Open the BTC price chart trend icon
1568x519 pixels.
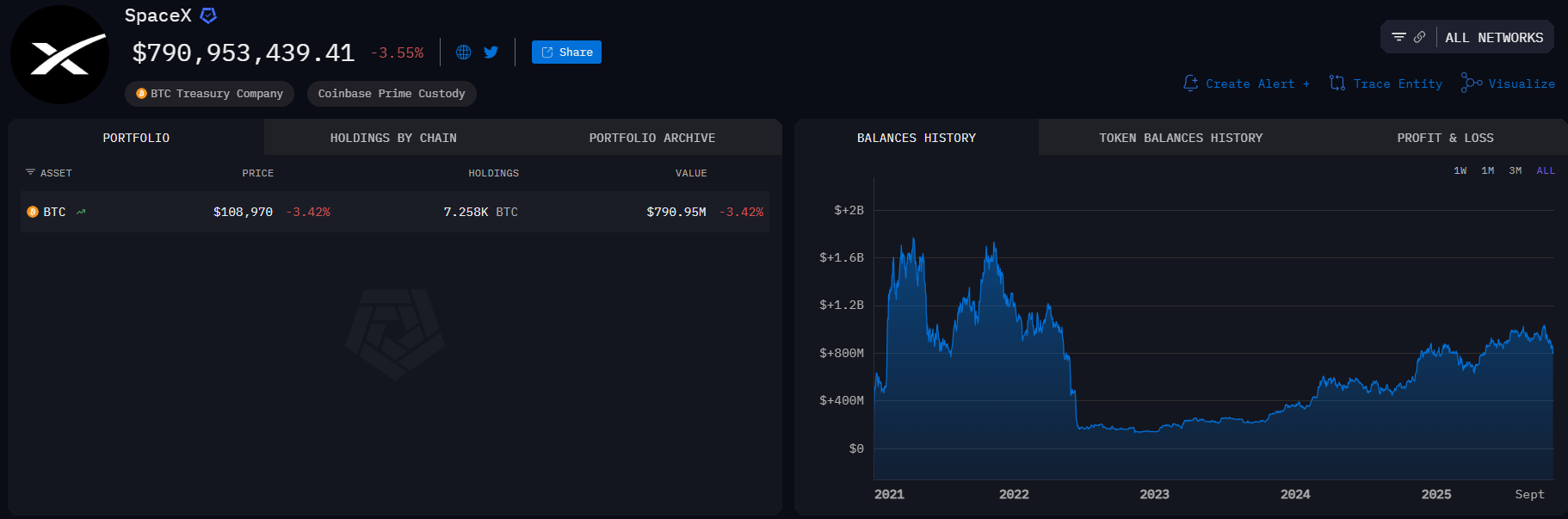81,212
